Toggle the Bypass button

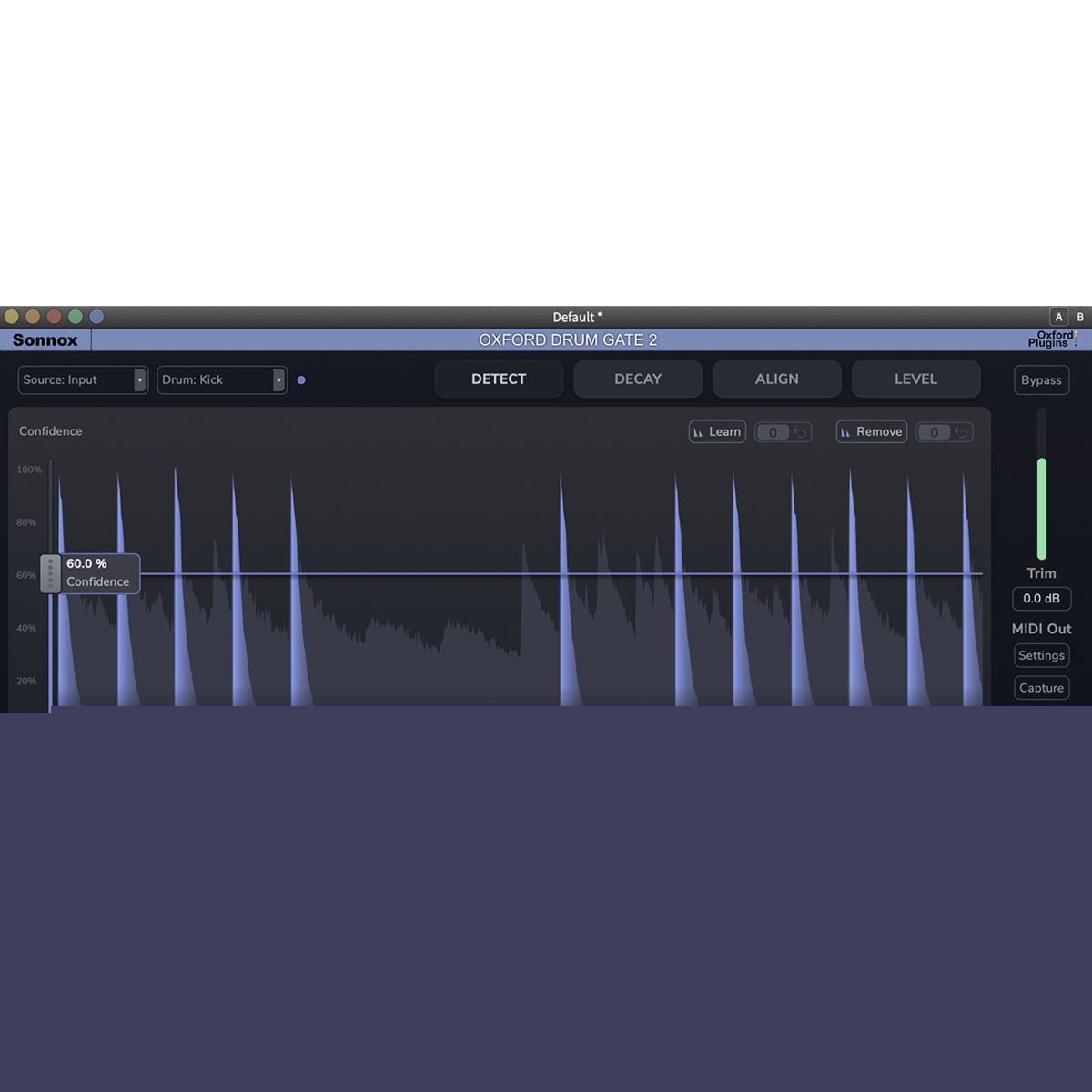click(1041, 380)
